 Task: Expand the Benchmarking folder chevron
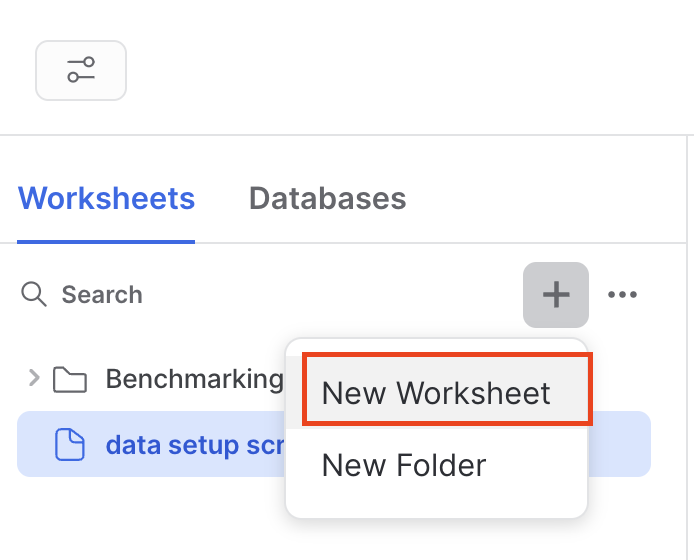coord(34,378)
